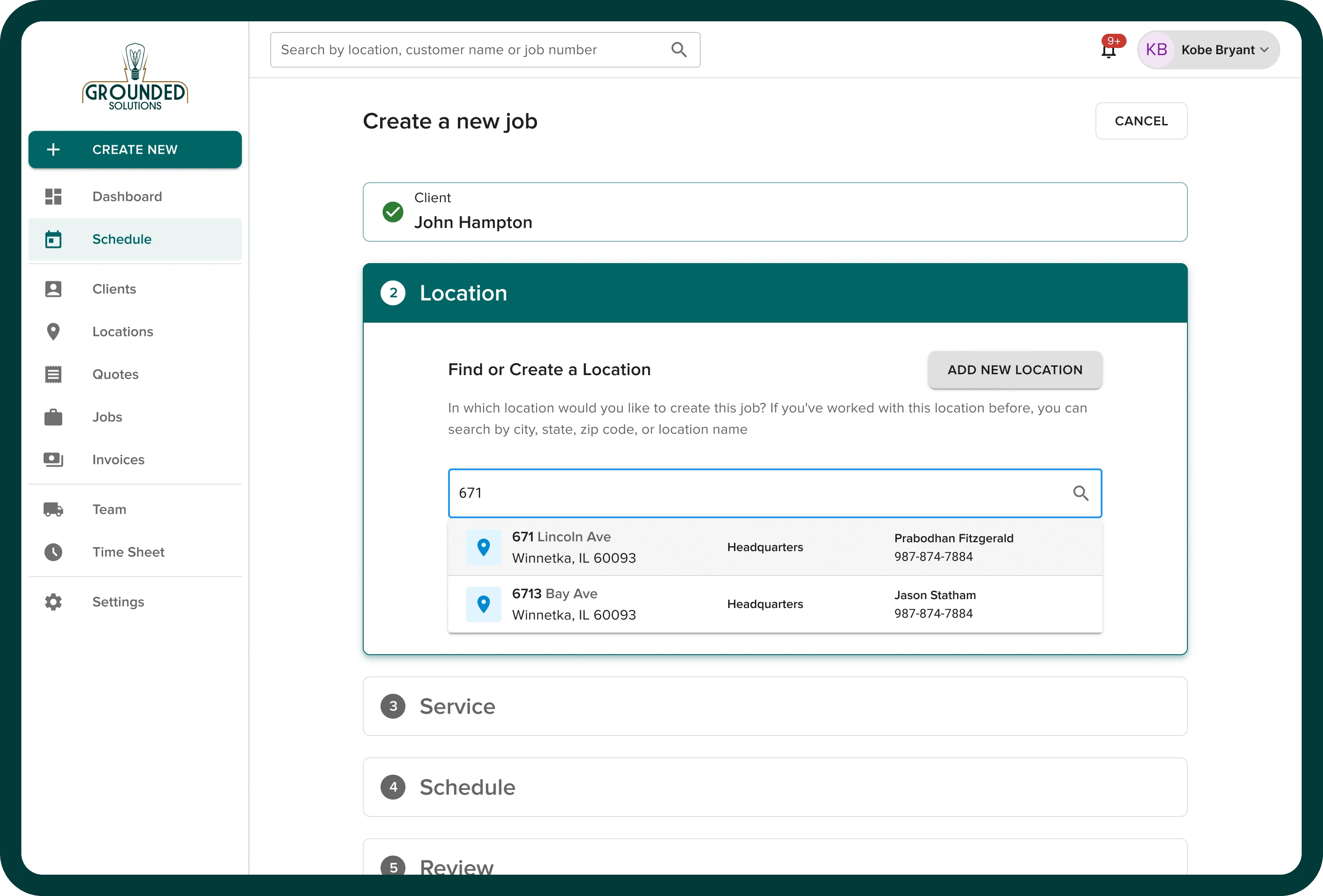This screenshot has width=1323, height=896.
Task: Expand the Schedule step section
Action: [x=775, y=787]
